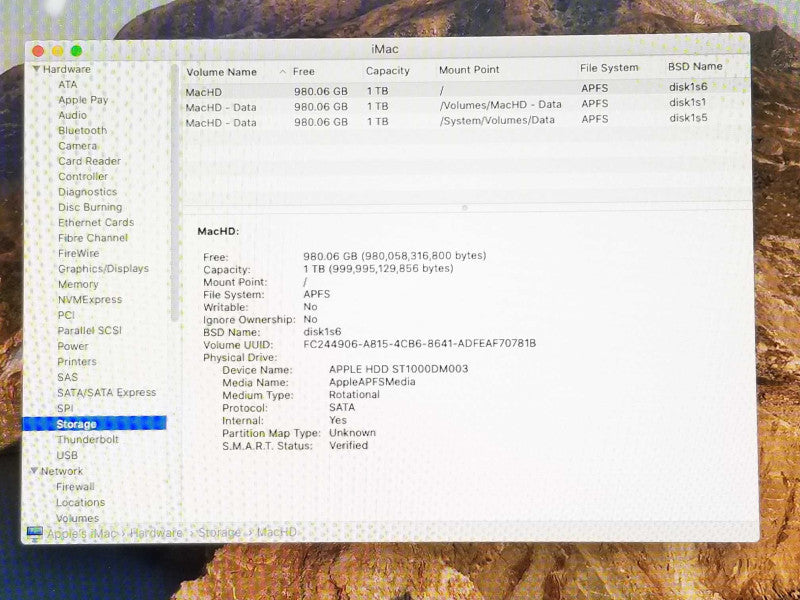Viewport: 800px width, 600px height.
Task: Click the green zoom window button
Action: (x=77, y=51)
